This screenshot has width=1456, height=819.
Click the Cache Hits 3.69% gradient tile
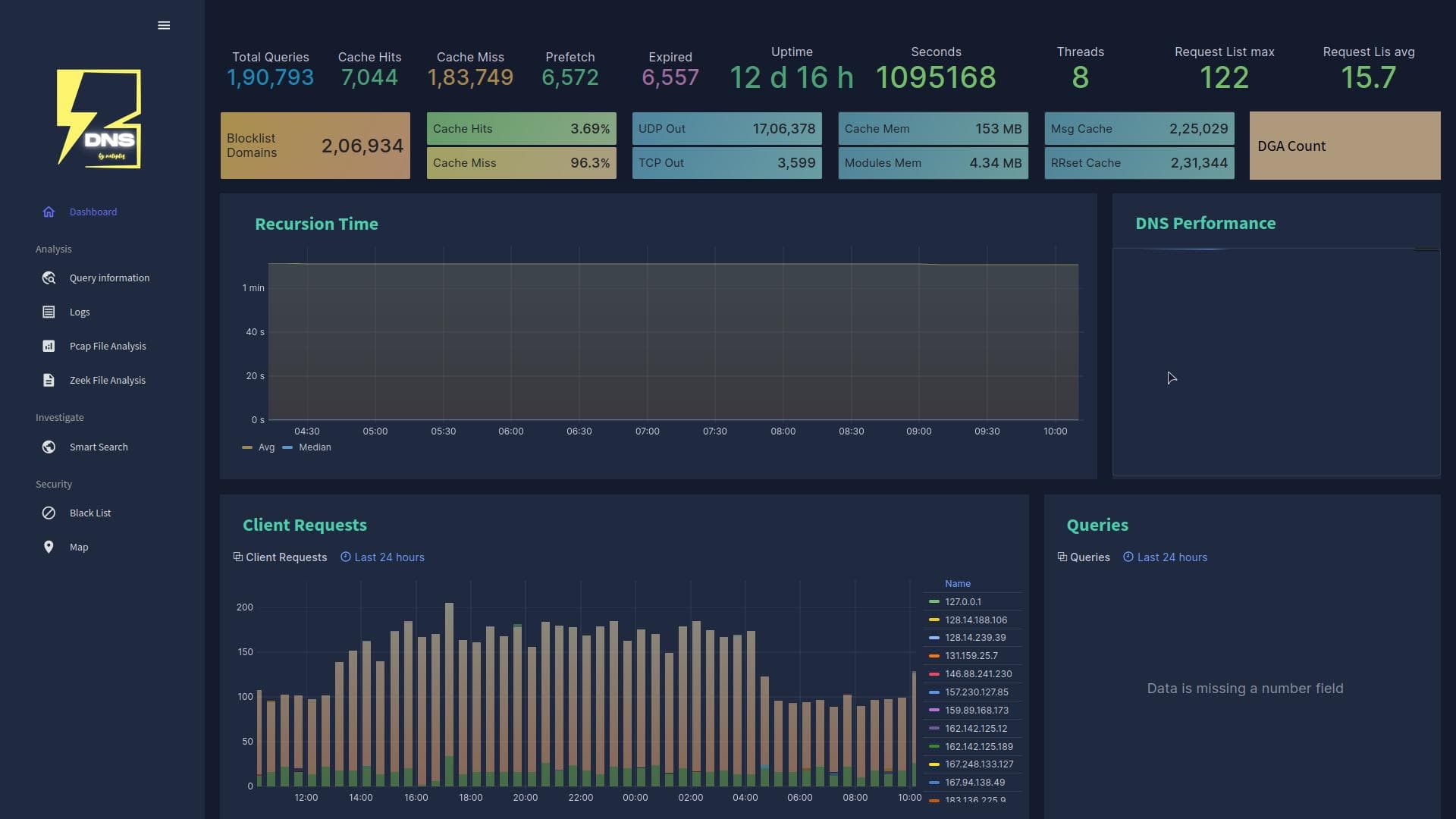[521, 128]
